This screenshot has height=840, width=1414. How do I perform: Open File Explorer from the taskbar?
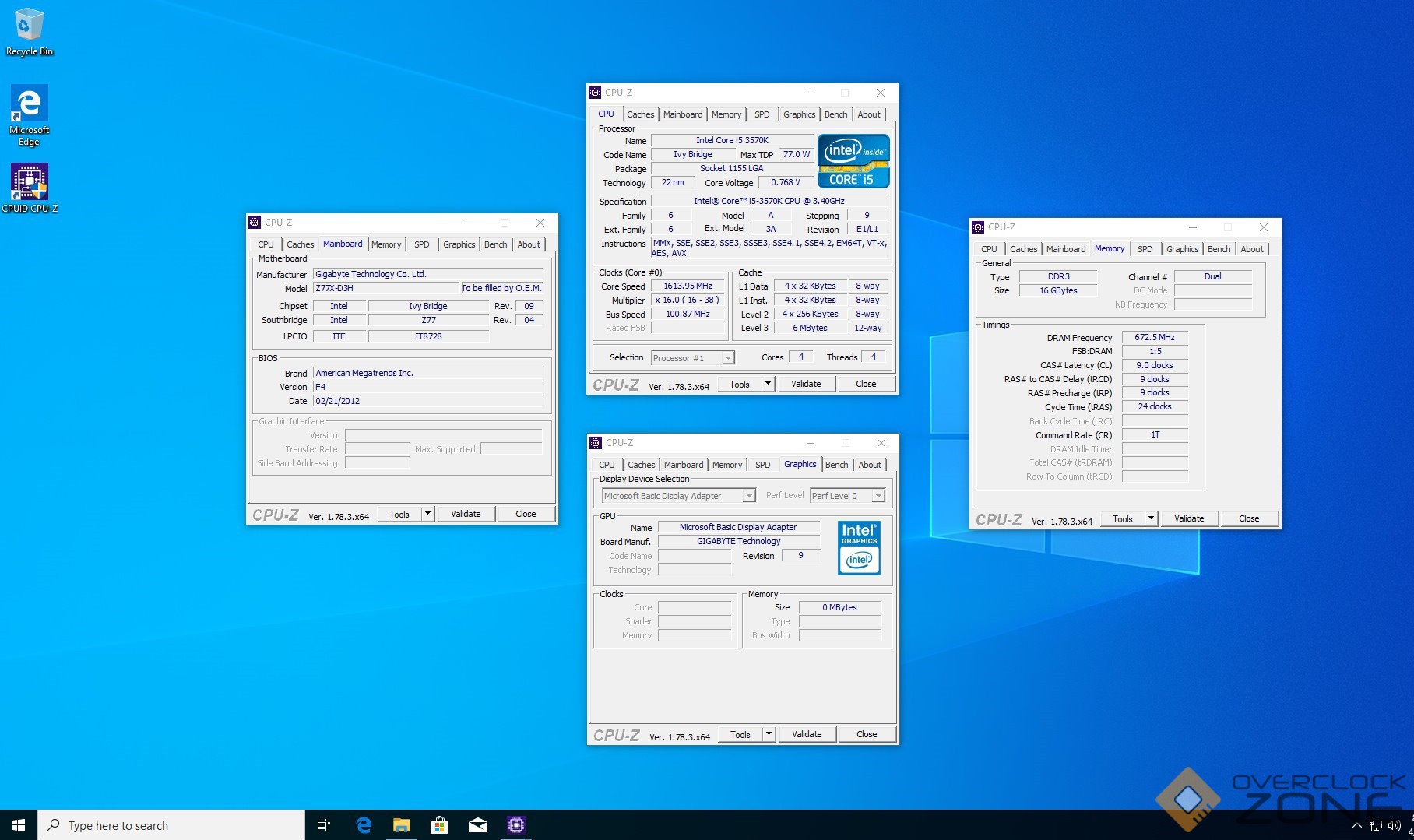coord(401,825)
